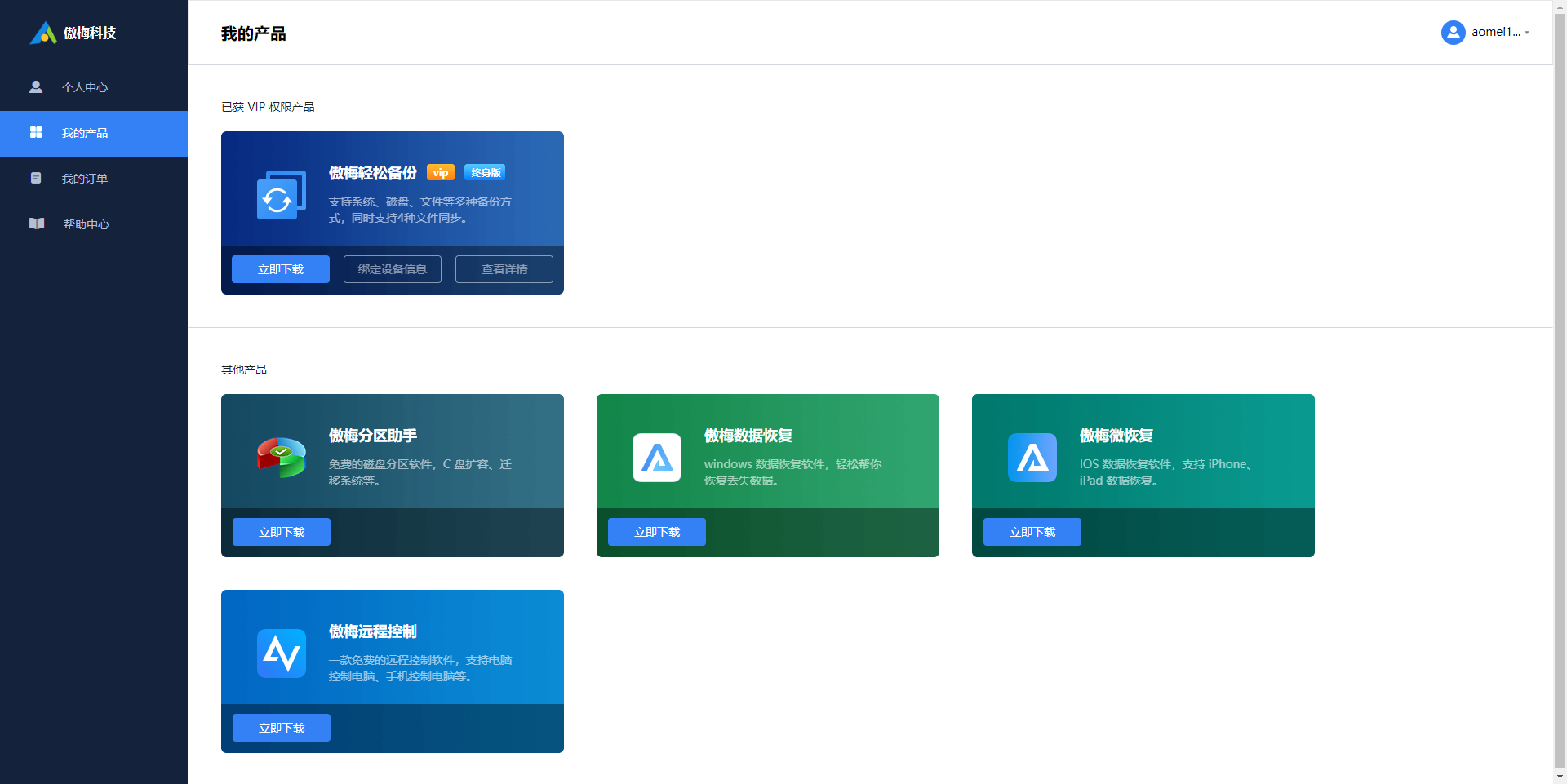Click the 傲梅科技 logo icon
This screenshot has width=1567, height=784.
tap(43, 33)
